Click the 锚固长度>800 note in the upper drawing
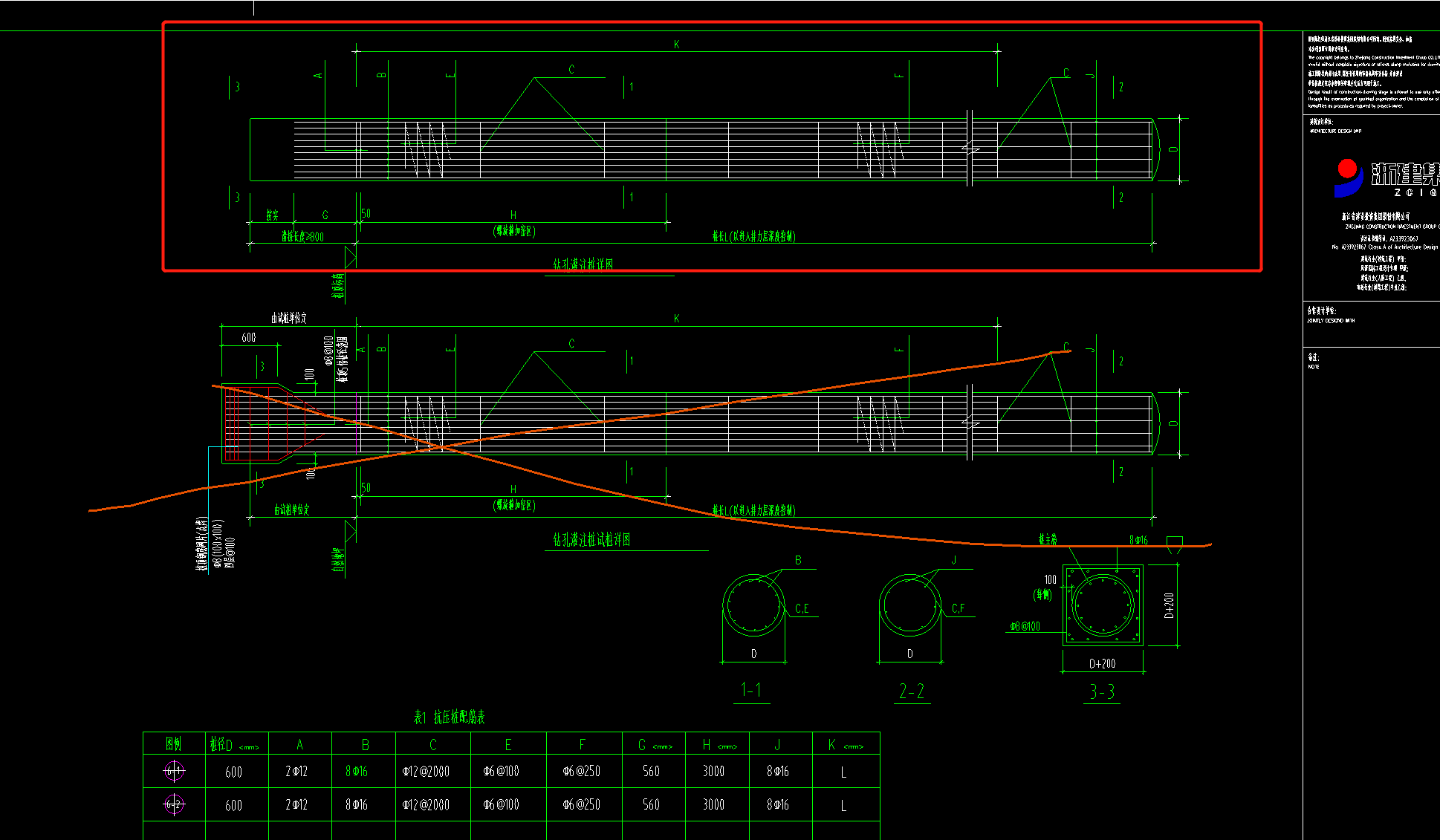The image size is (1440, 840). [302, 237]
